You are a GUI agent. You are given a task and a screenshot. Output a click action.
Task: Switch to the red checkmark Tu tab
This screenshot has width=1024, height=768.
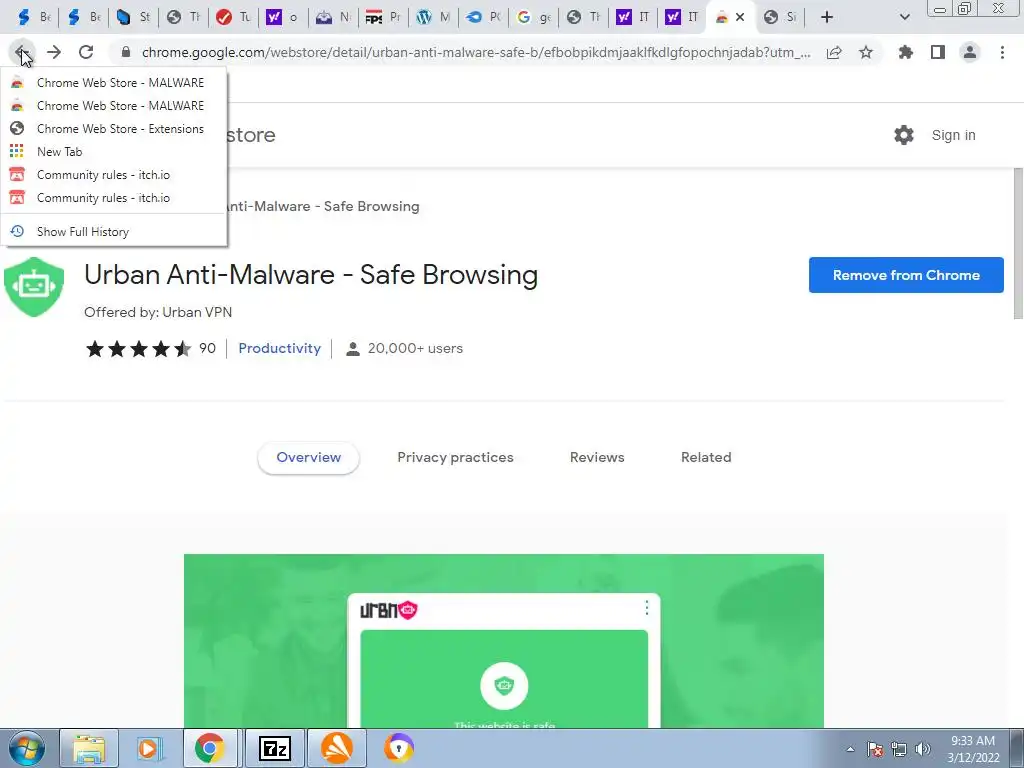coord(234,18)
